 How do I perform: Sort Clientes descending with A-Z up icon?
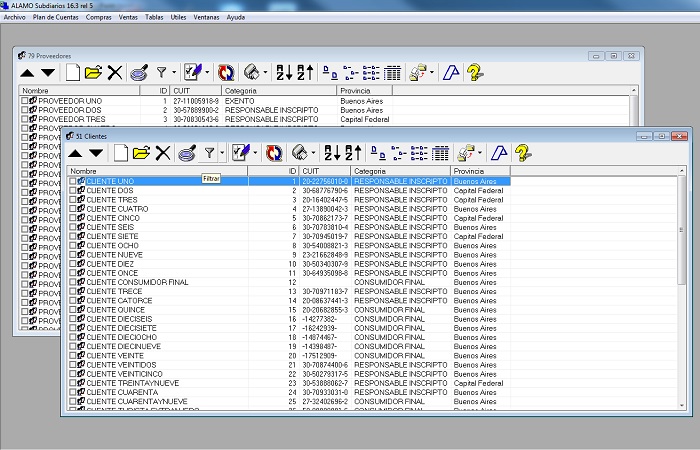point(353,153)
